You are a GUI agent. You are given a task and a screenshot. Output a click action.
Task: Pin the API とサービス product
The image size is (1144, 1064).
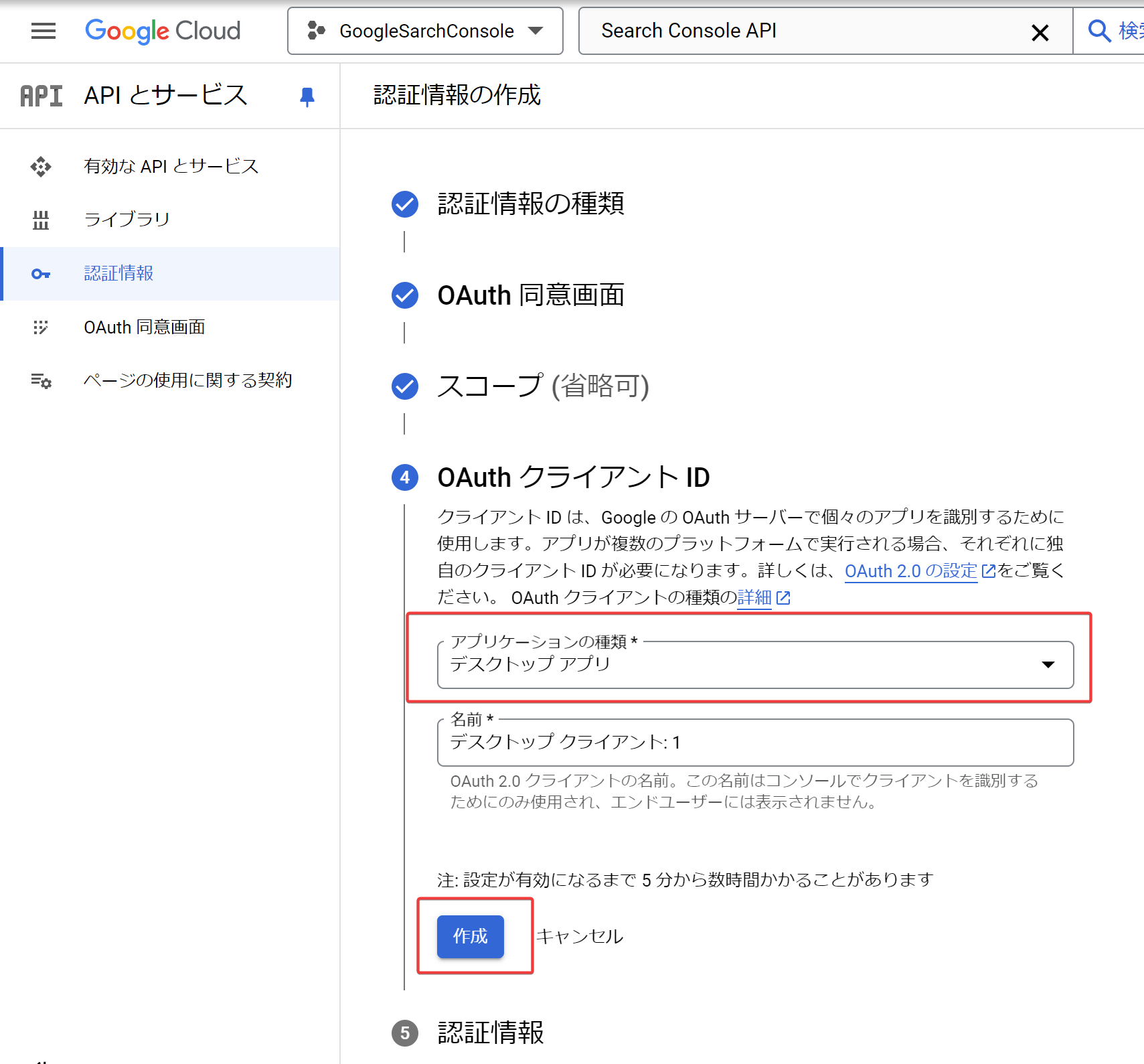click(x=307, y=97)
